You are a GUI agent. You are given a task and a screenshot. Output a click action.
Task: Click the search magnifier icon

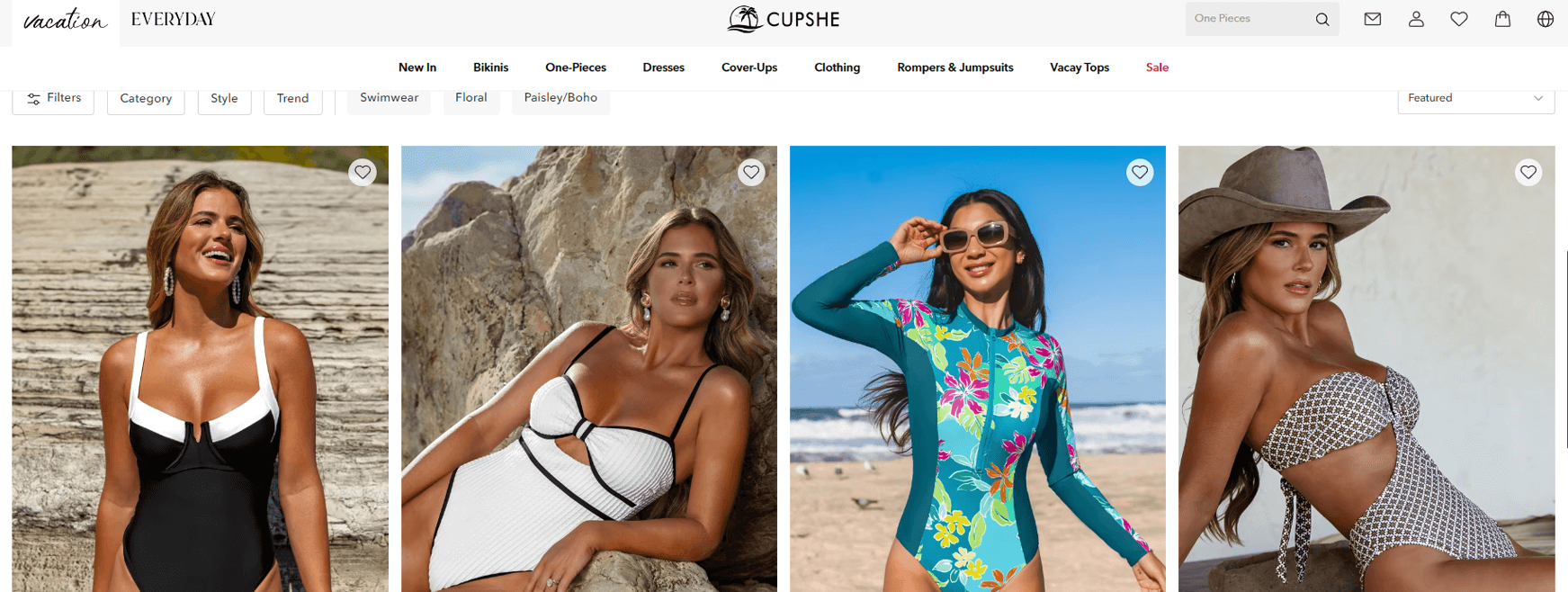[x=1322, y=19]
